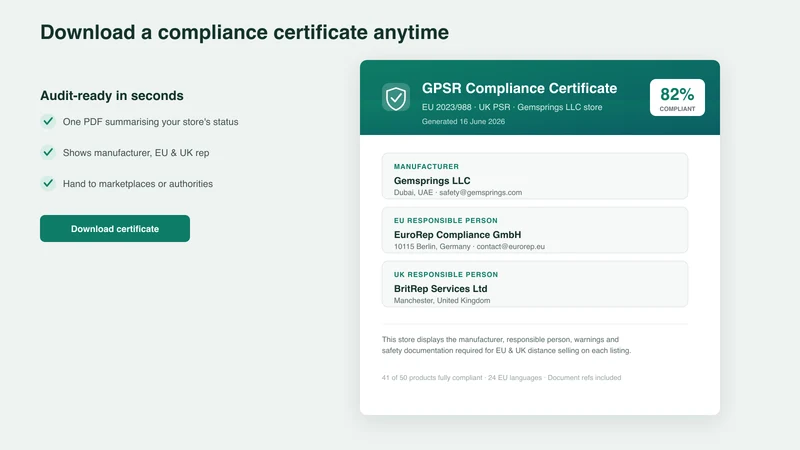Click 'EU 2023/988 · UK PSR · Gemsprings LLC store' line
800x450 pixels.
pyautogui.click(x=512, y=107)
